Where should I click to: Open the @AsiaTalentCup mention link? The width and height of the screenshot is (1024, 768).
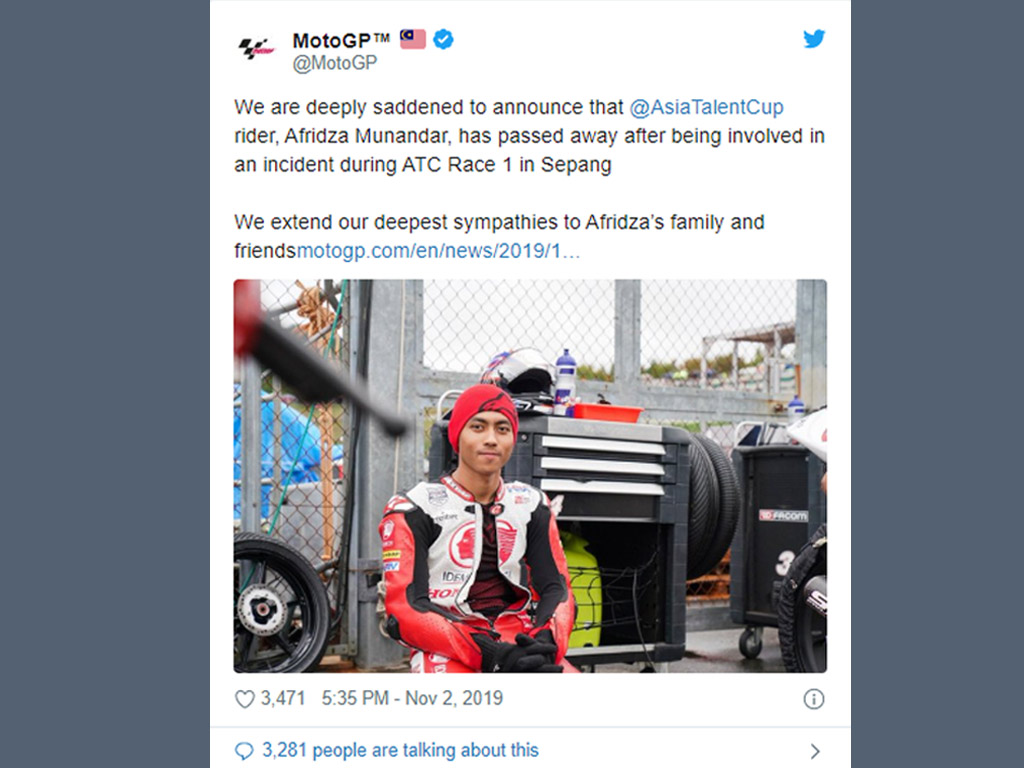click(x=706, y=107)
